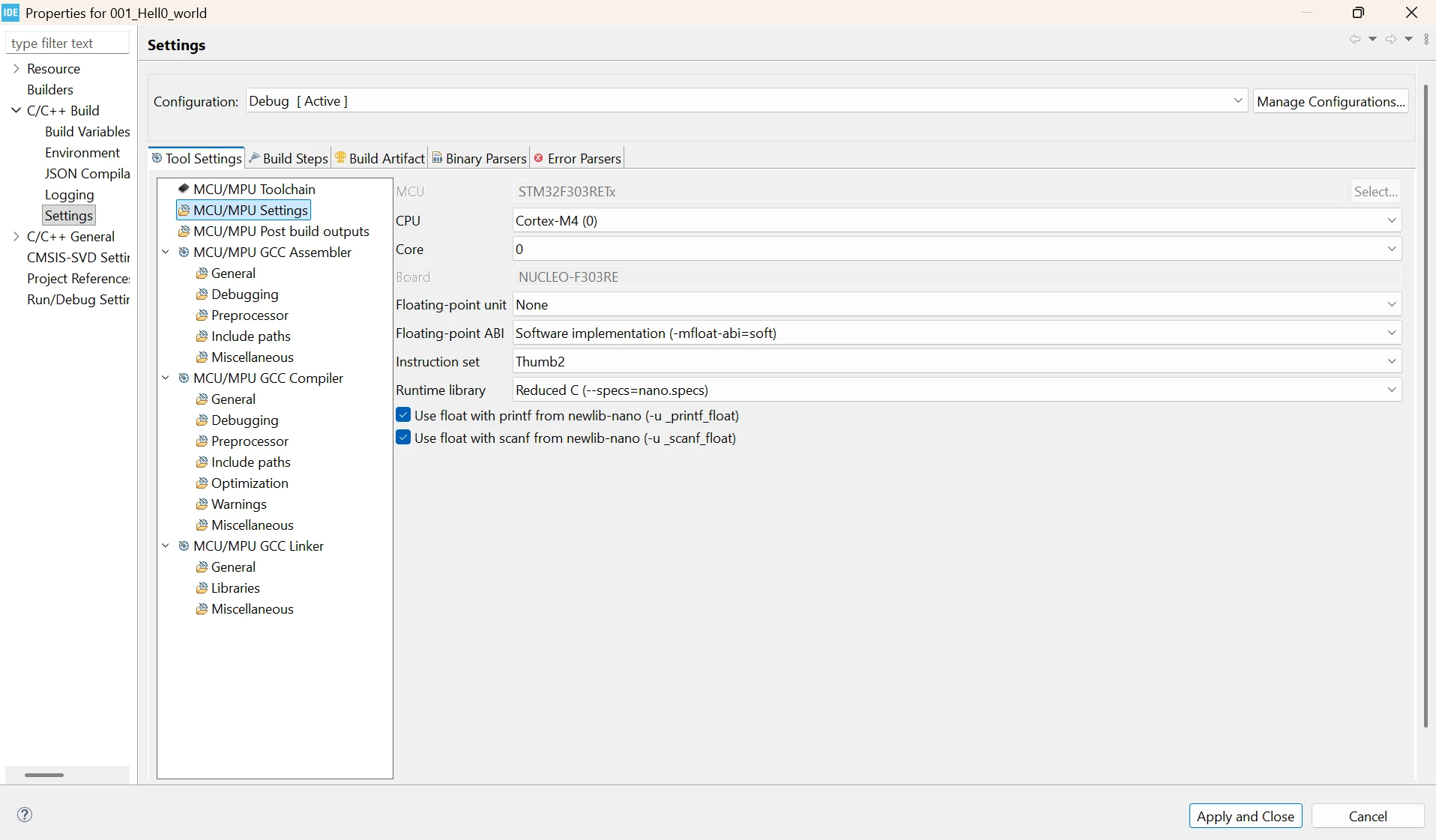The image size is (1436, 840).
Task: Click the Assembler General item icon
Action: click(202, 273)
